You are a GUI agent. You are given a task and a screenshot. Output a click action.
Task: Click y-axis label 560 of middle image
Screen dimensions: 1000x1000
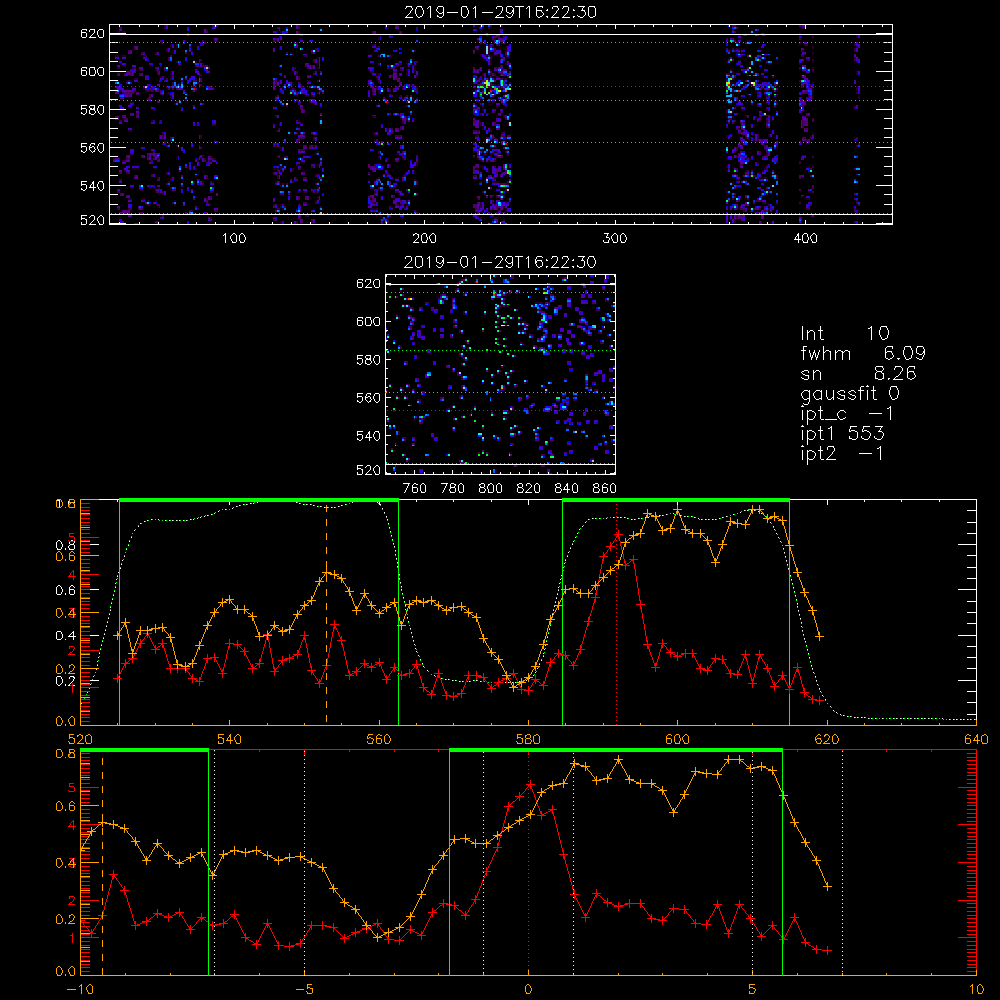click(369, 397)
